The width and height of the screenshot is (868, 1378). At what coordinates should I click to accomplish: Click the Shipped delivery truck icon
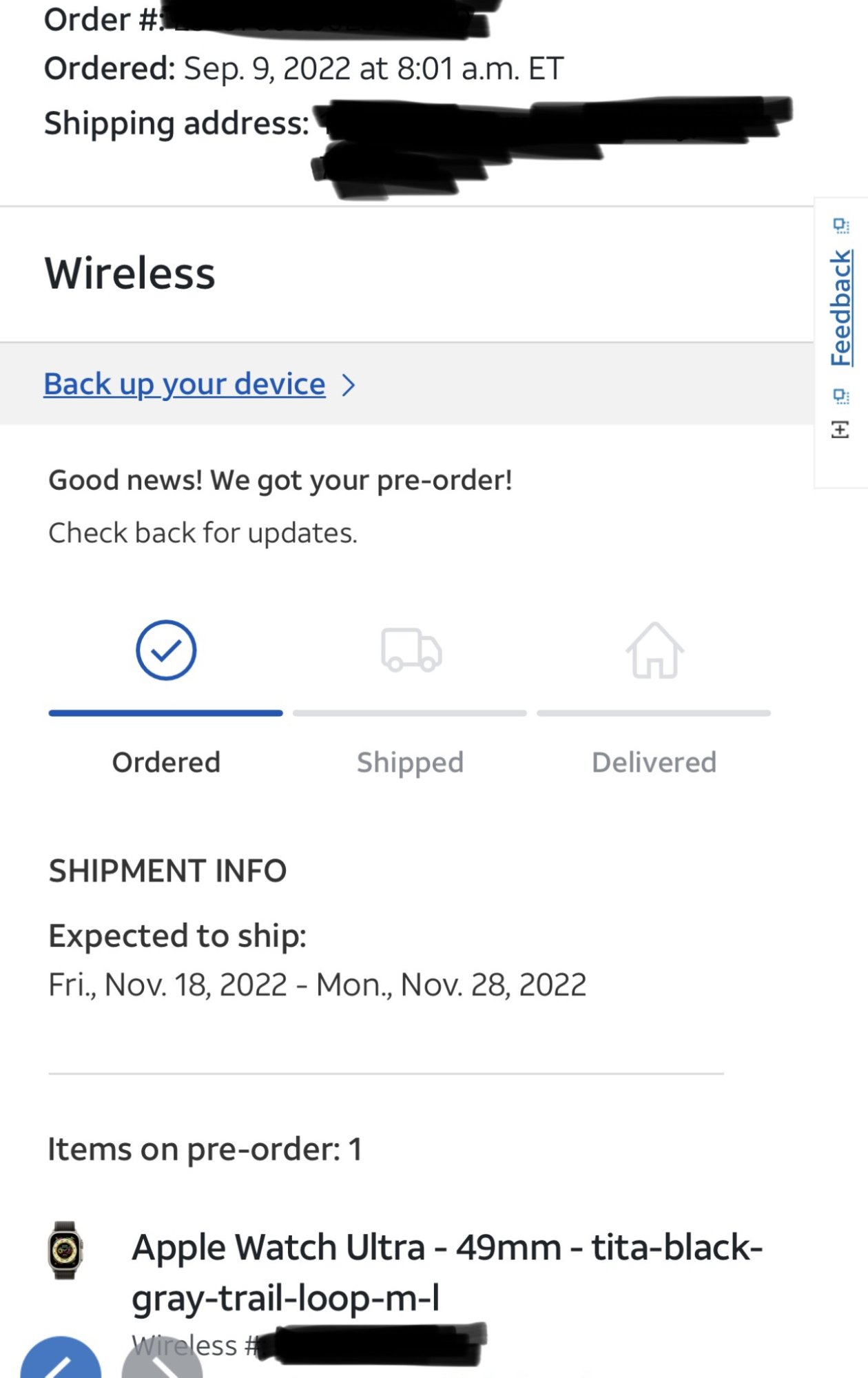(411, 650)
